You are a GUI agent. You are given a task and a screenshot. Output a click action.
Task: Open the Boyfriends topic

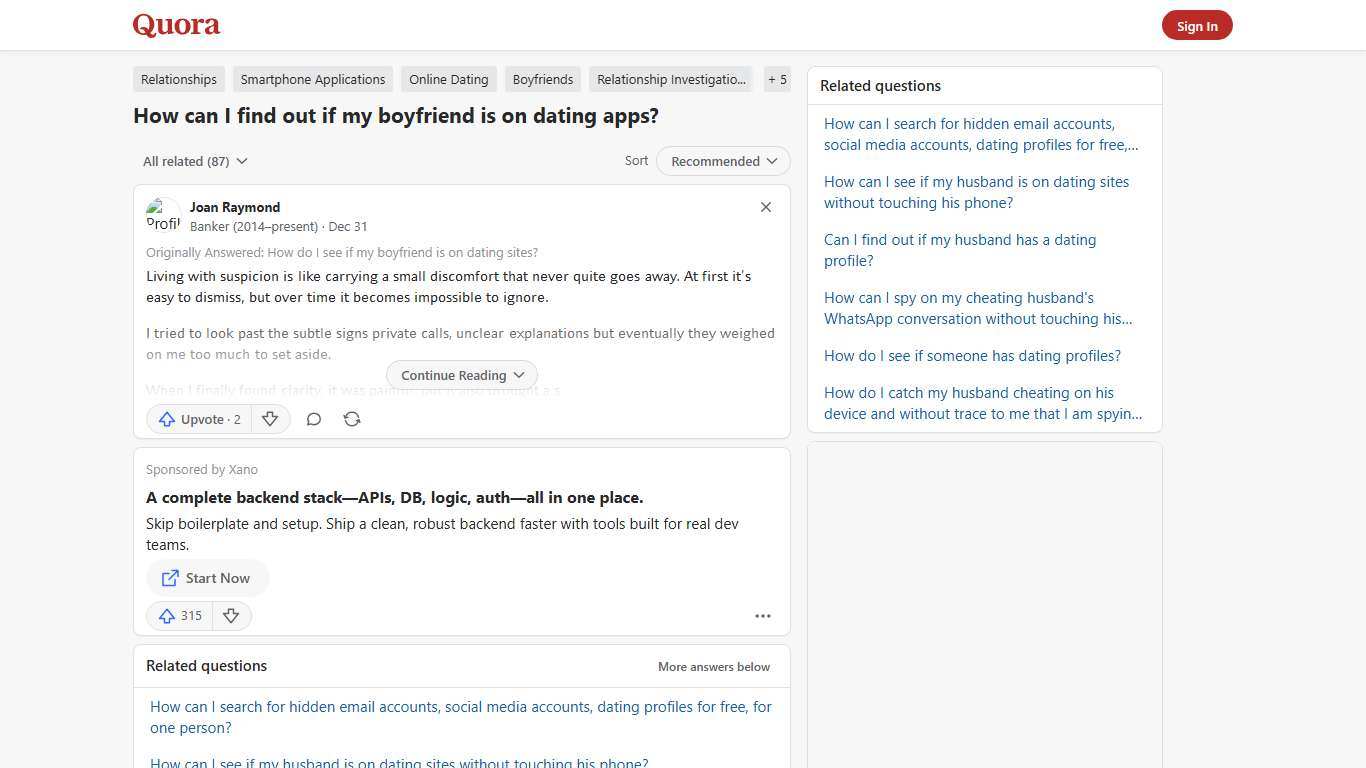click(x=542, y=79)
